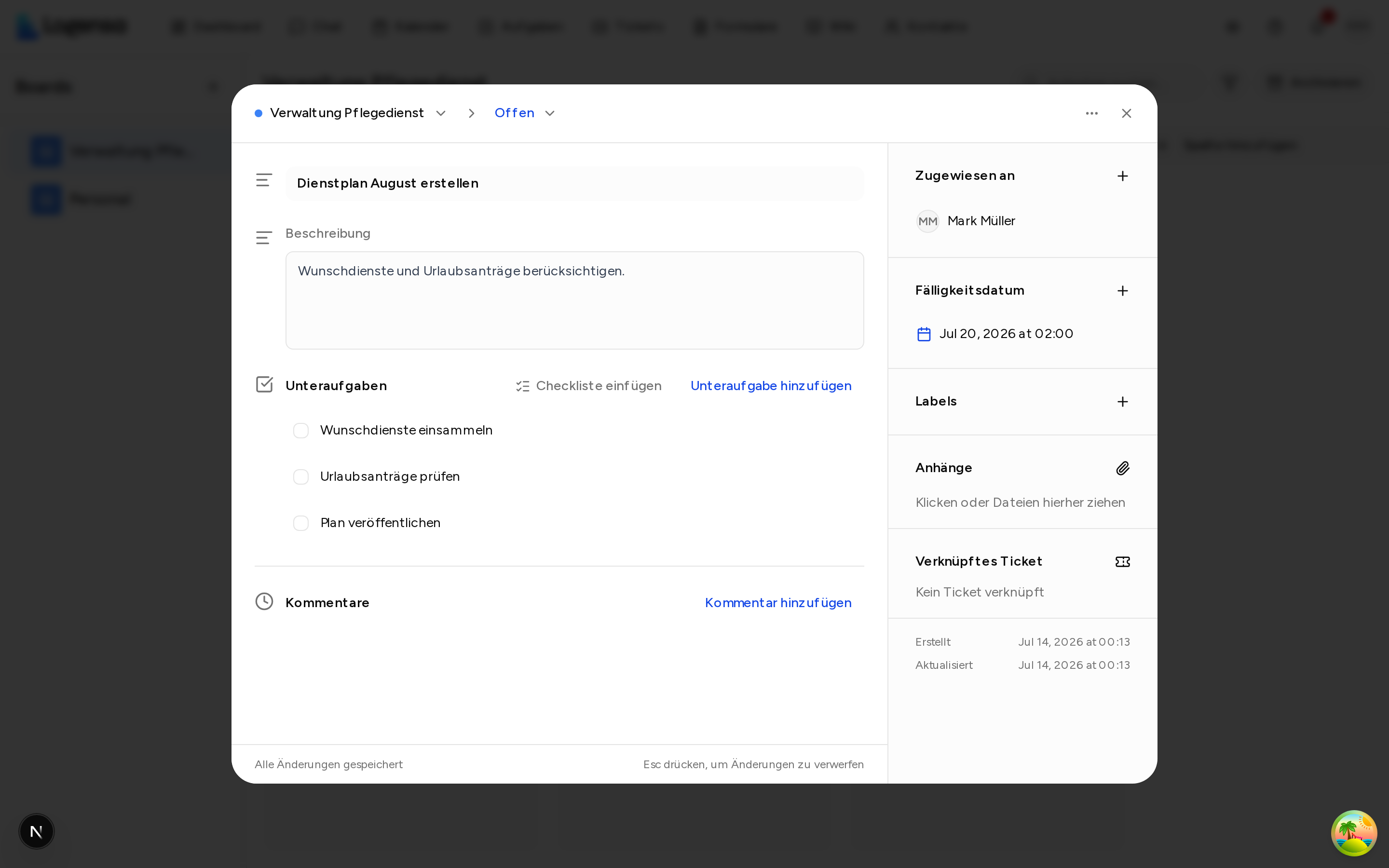Click the Next.js N badge
1389x868 pixels.
(37, 831)
